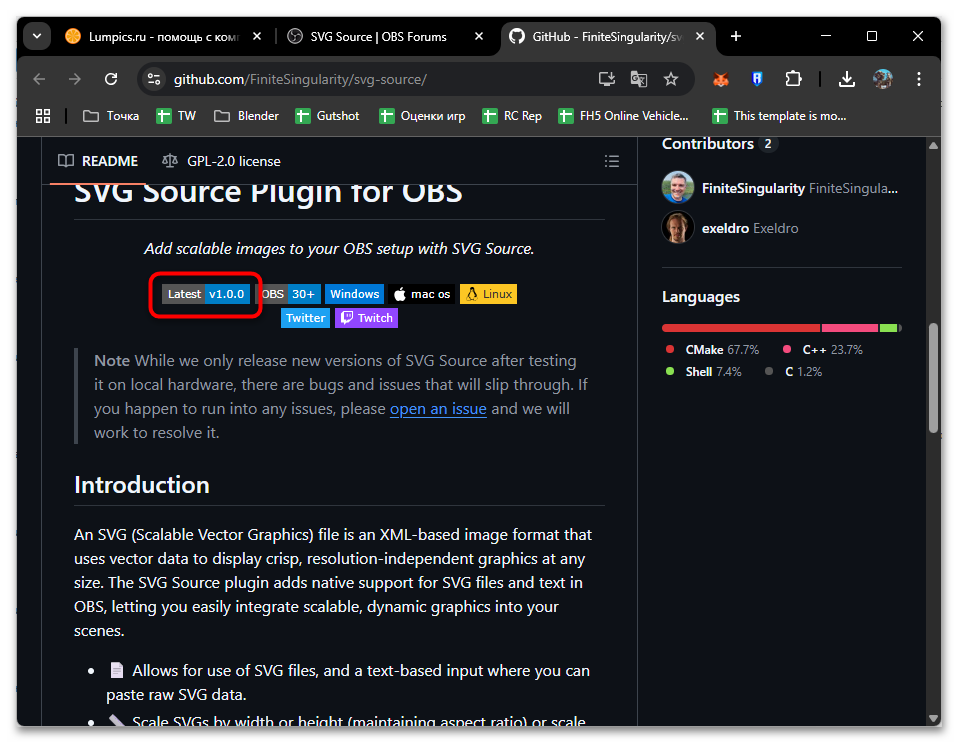Viewport: 958px width, 743px height.
Task: Open the apps grid in bookmarks bar
Action: pos(43,116)
